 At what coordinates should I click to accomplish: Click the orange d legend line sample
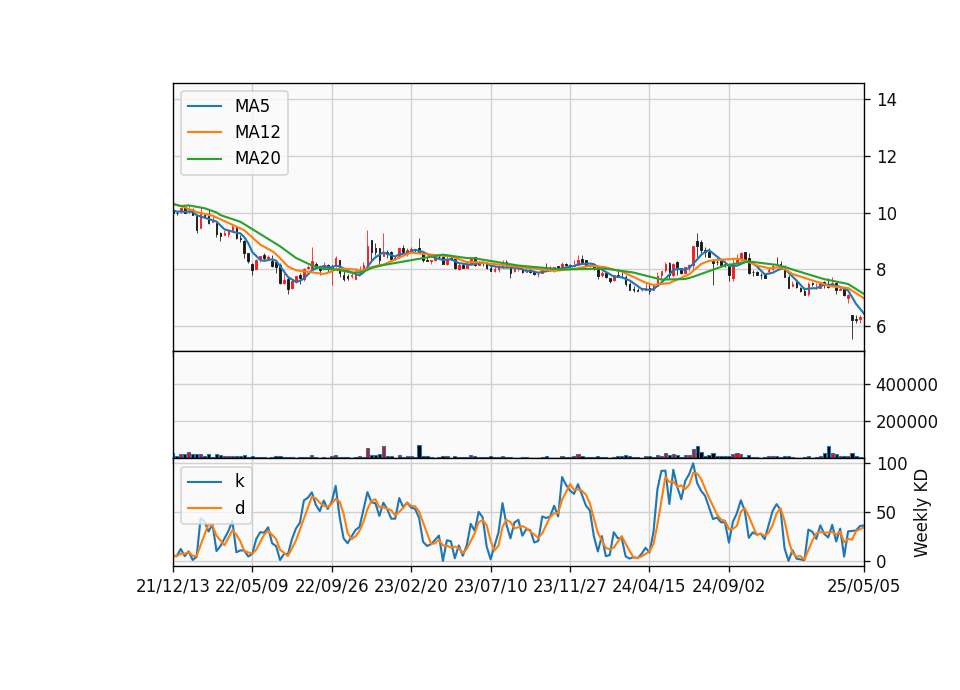204,508
